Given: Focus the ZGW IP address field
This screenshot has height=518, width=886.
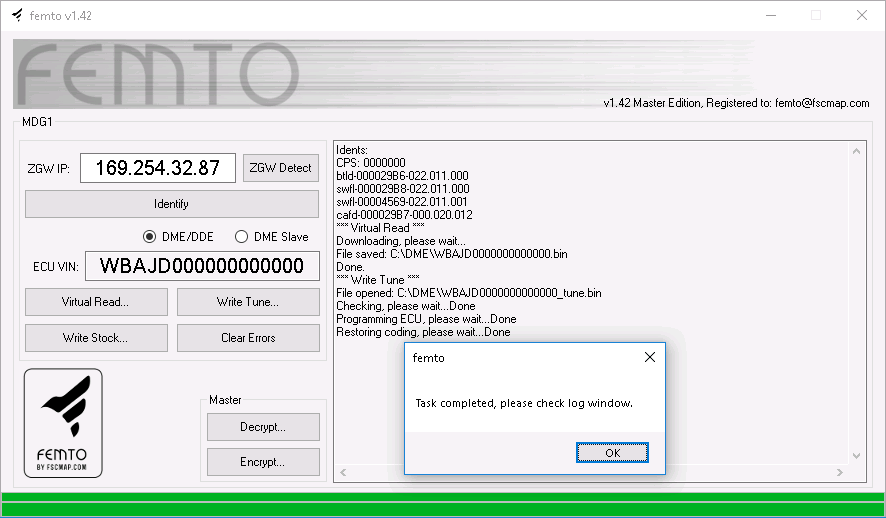Looking at the screenshot, I should pyautogui.click(x=157, y=168).
